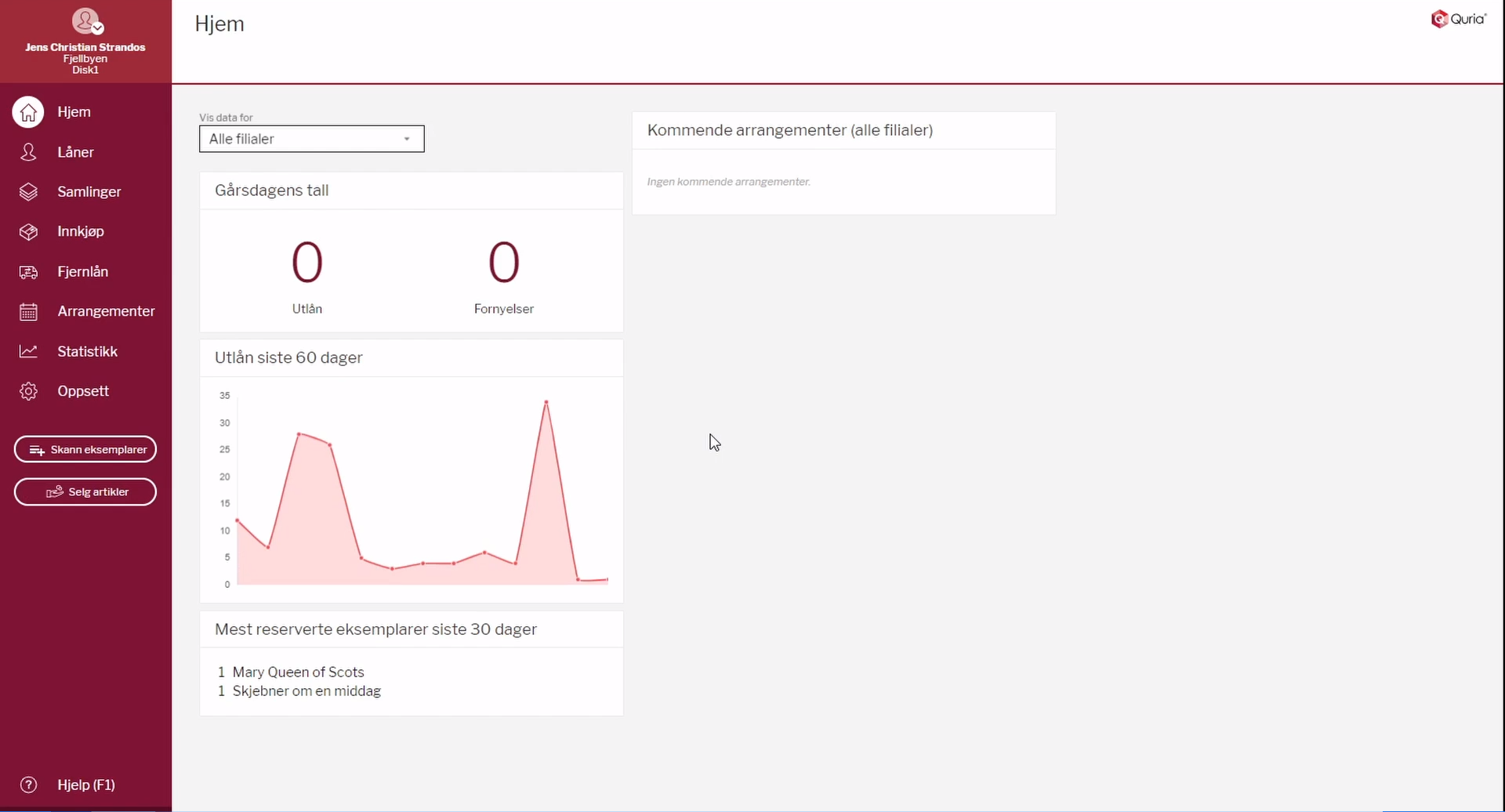Viewport: 1505px width, 812px height.
Task: Click the highest peak point in the chart
Action: (546, 402)
